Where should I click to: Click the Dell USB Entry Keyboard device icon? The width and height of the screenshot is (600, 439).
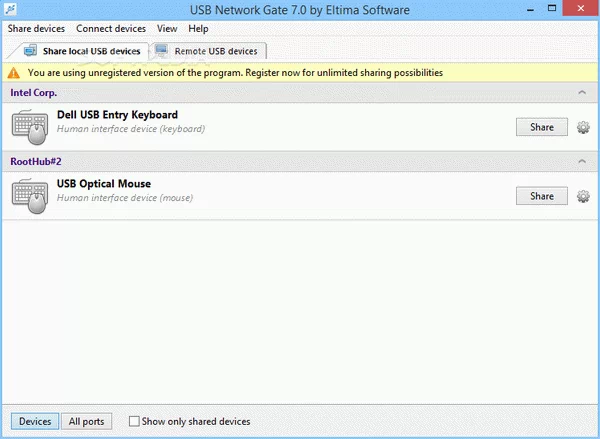30,128
